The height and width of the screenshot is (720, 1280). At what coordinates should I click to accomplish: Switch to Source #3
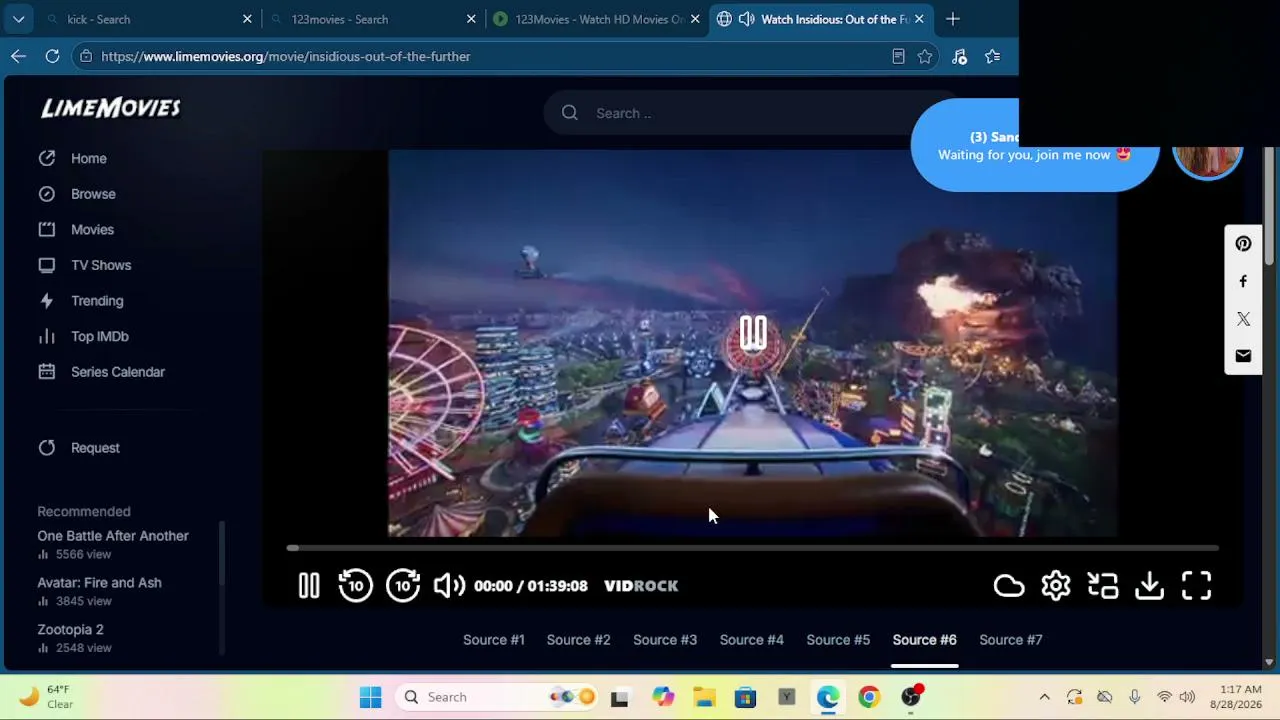665,640
